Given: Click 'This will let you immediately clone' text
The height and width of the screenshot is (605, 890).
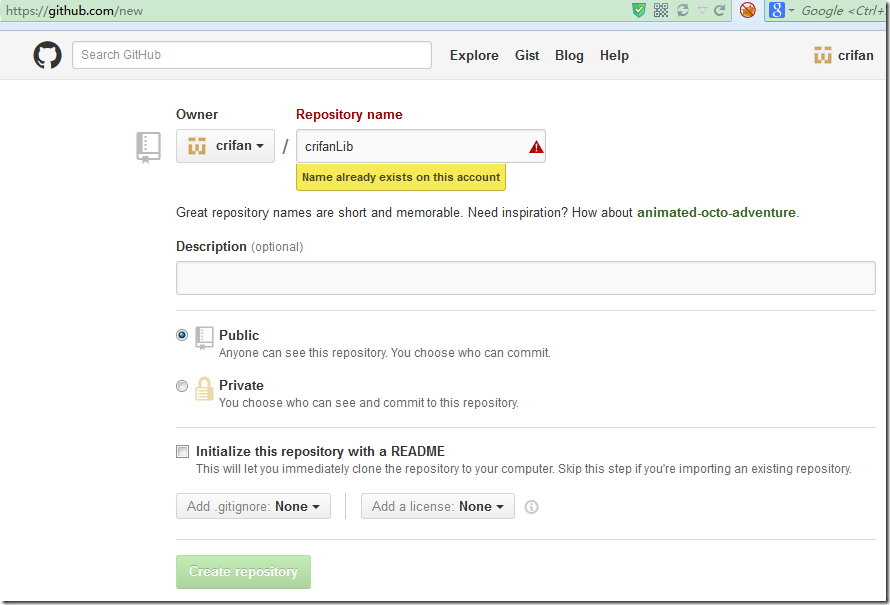Looking at the screenshot, I should (523, 469).
